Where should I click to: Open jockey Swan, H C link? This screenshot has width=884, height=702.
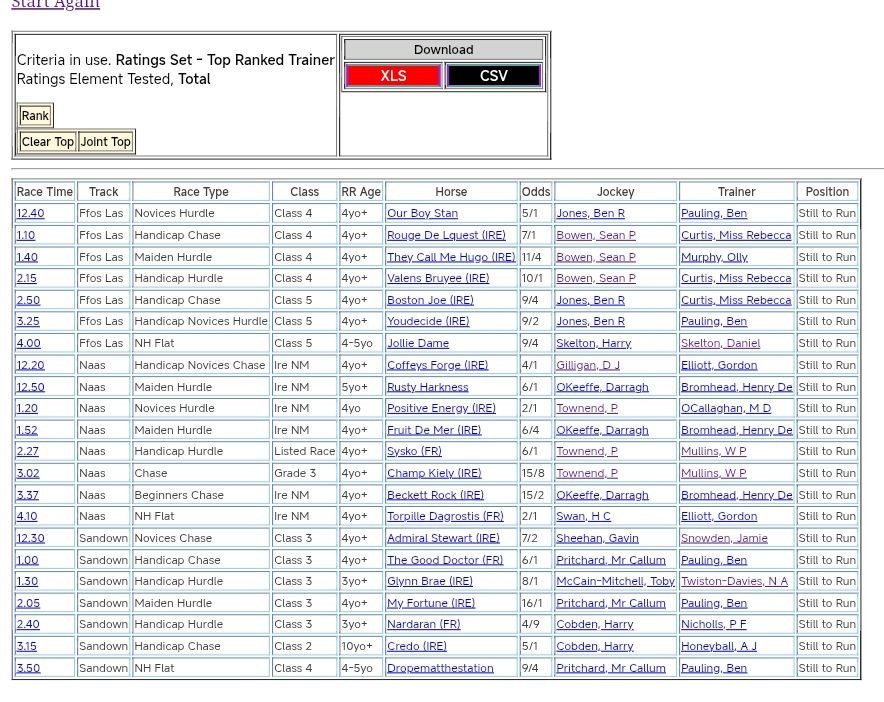583,516
